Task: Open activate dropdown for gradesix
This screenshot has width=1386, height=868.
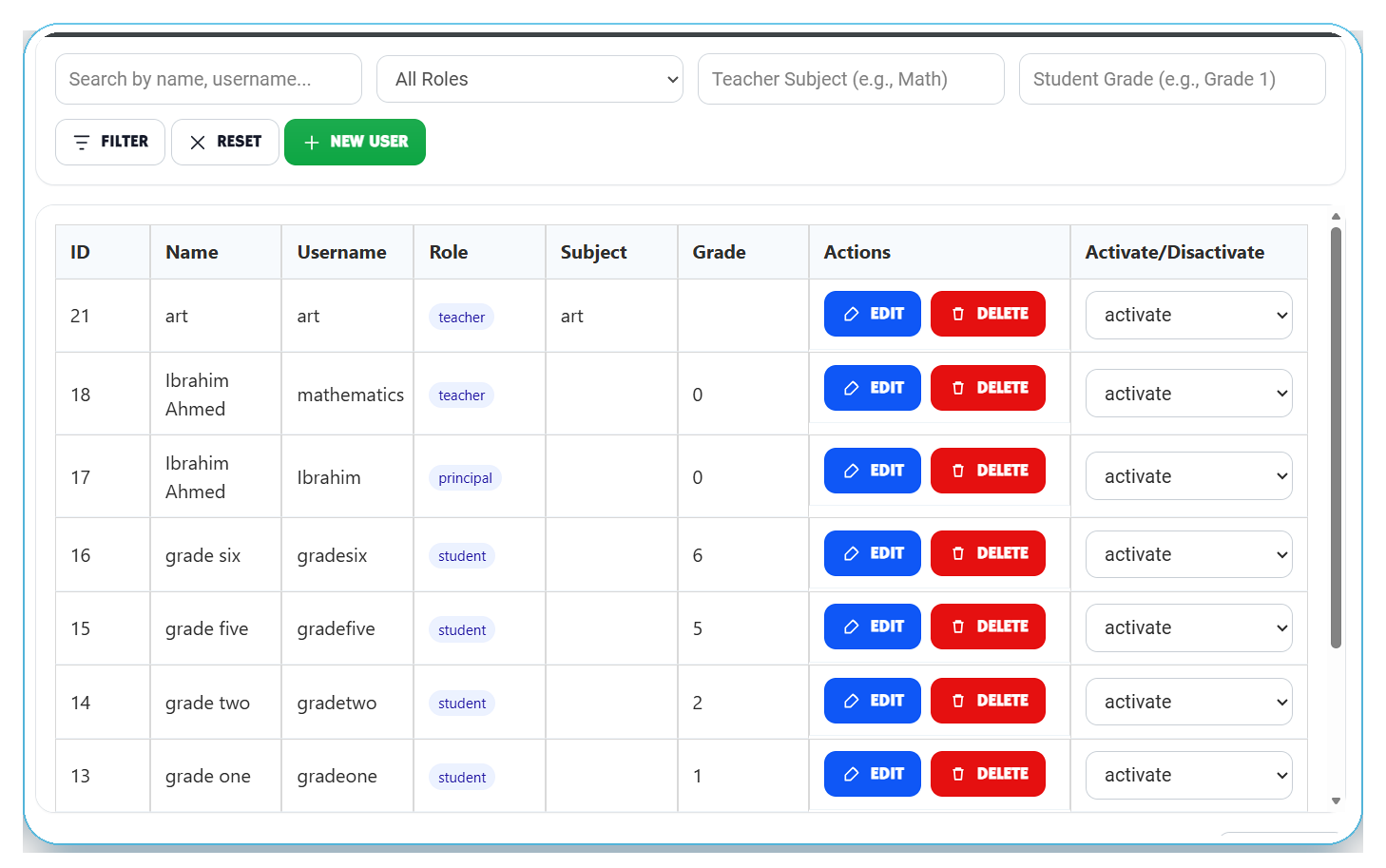Action: pyautogui.click(x=1188, y=554)
